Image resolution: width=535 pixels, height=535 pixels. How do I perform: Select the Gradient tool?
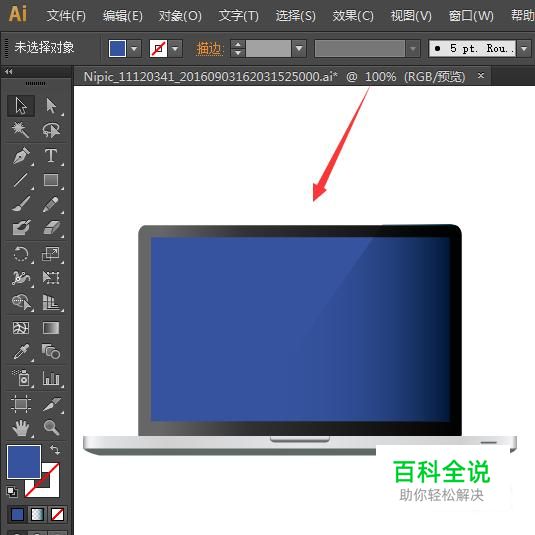51,328
